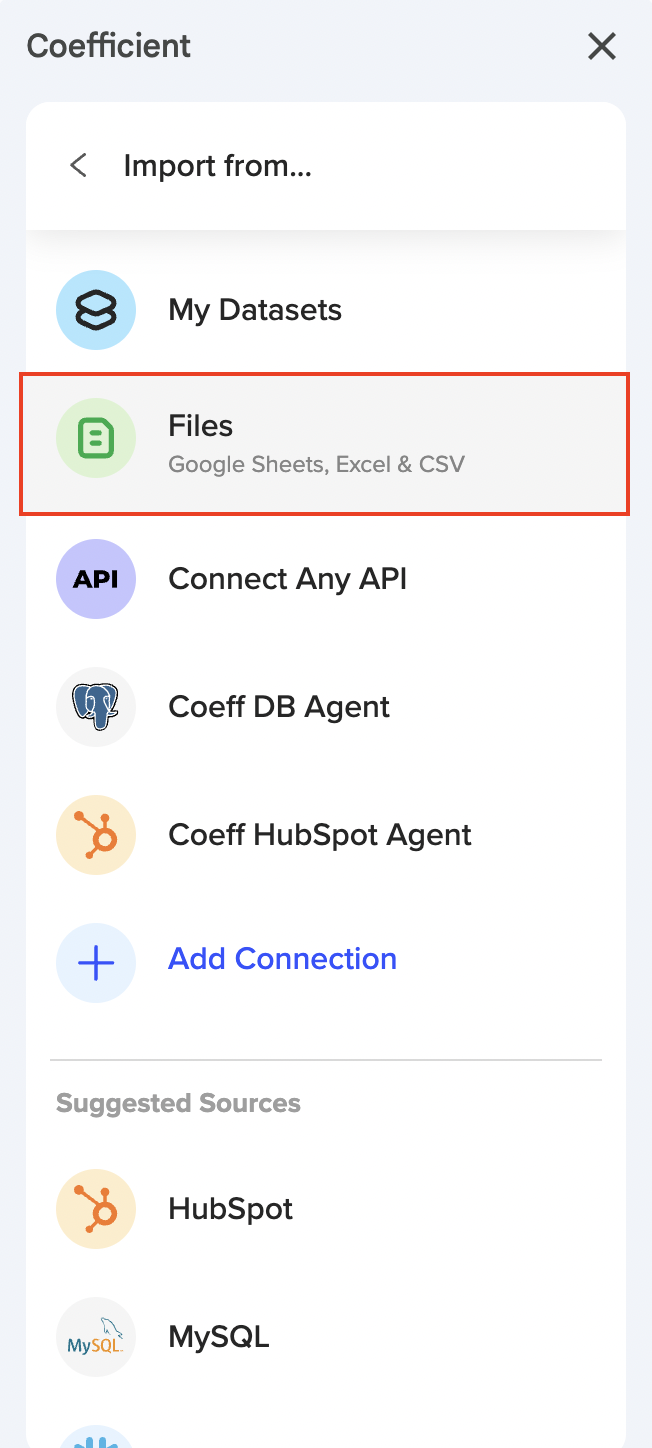Click the Coeff HubSpot Agent icon
The image size is (652, 1448).
tap(96, 835)
